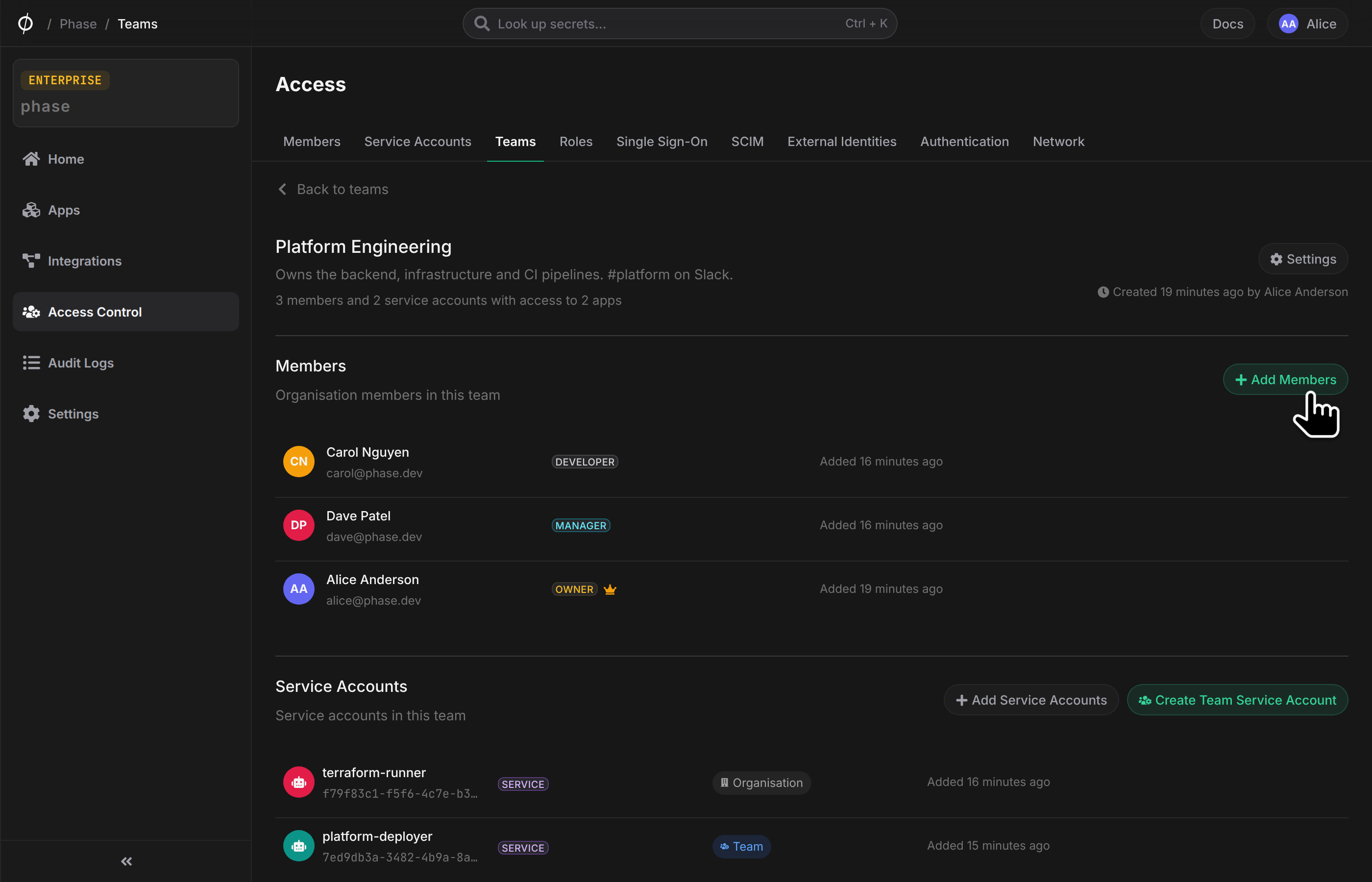1372x882 pixels.
Task: Click the Phase breadcrumb link
Action: tap(78, 24)
